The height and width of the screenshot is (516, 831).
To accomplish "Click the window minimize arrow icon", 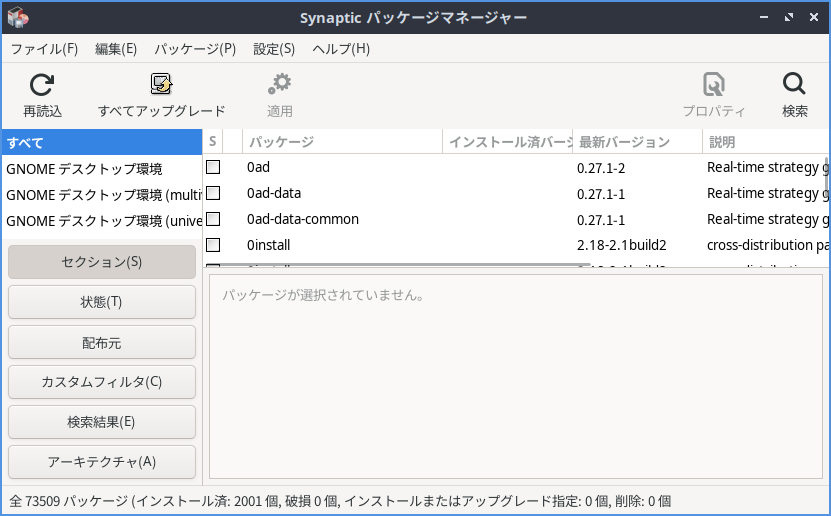I will [762, 18].
